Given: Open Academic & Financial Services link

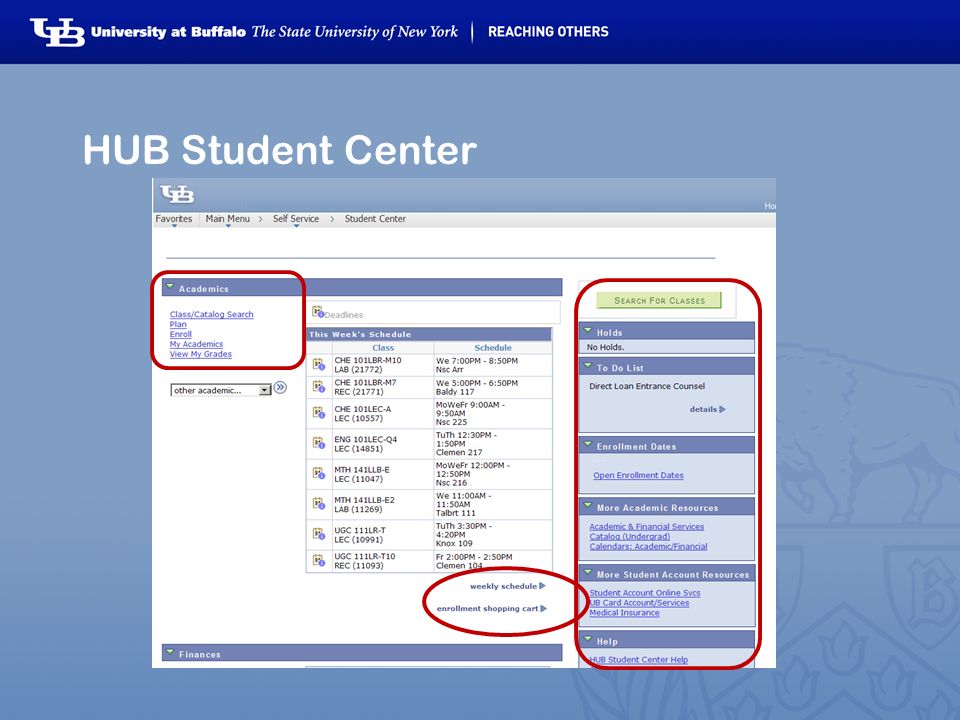Looking at the screenshot, I should tap(647, 527).
